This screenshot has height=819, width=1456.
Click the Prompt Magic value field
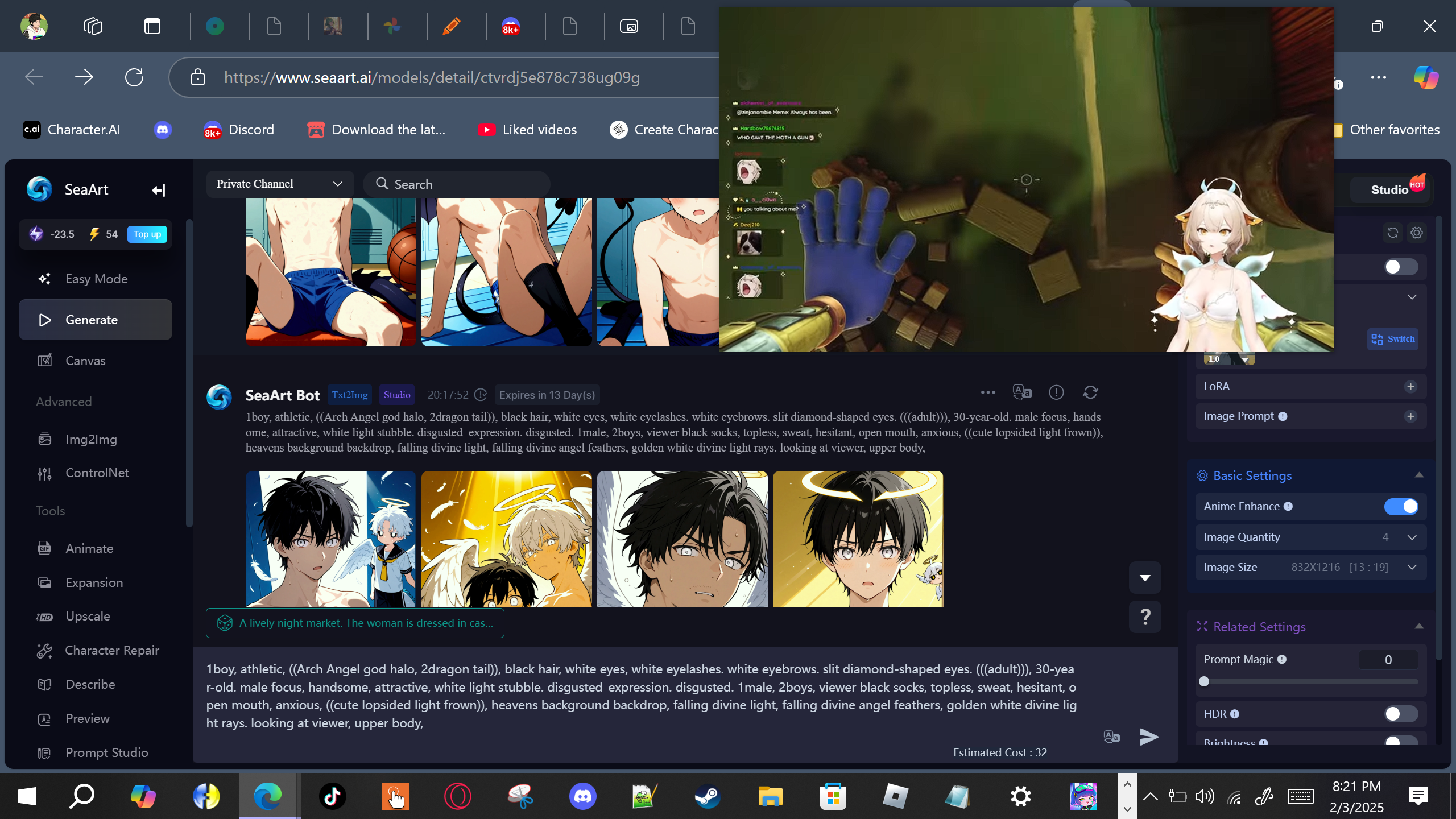1388,660
